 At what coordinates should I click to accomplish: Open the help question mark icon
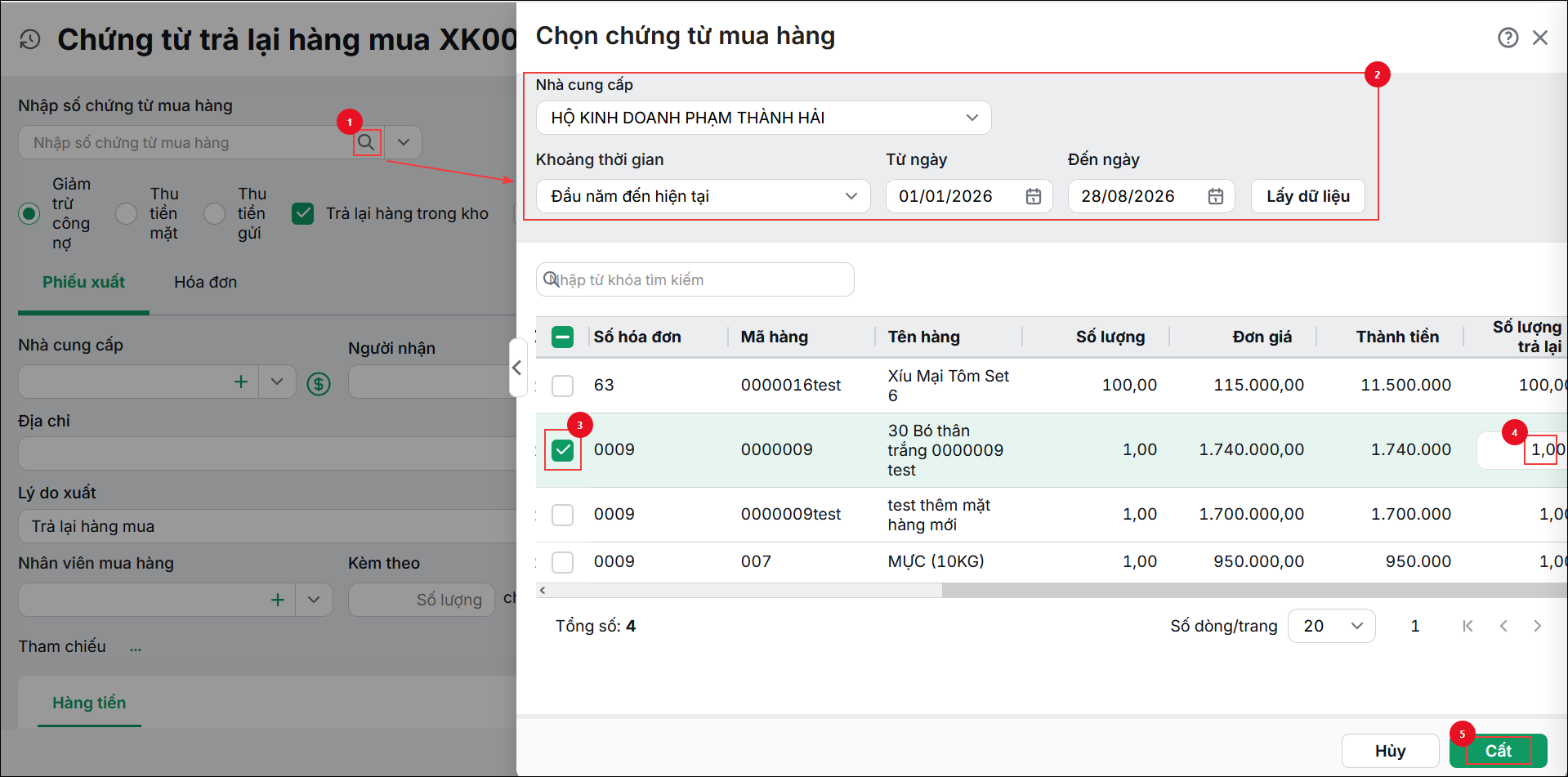coord(1508,38)
